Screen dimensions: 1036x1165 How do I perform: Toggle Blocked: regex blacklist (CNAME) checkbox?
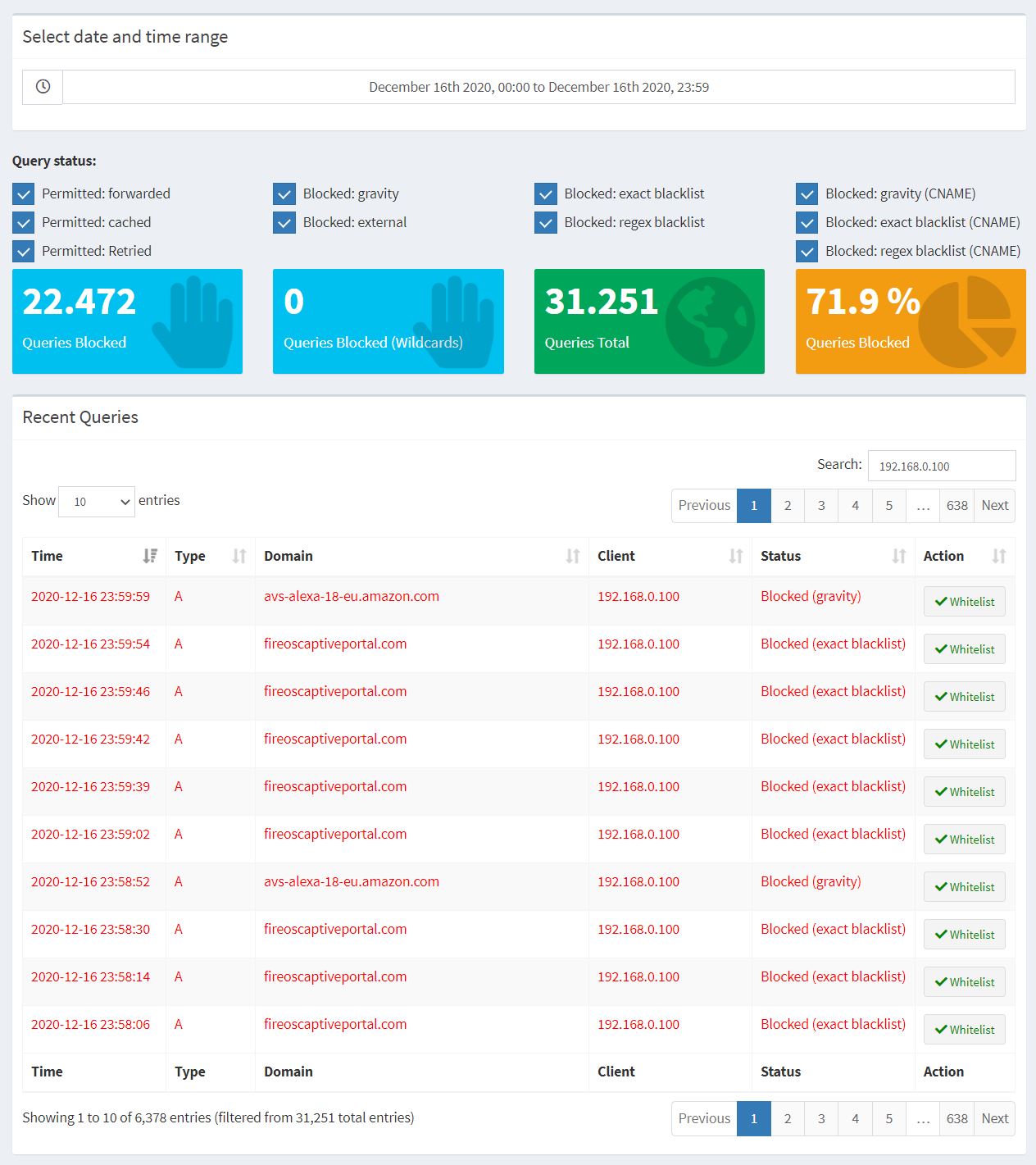[x=807, y=252]
